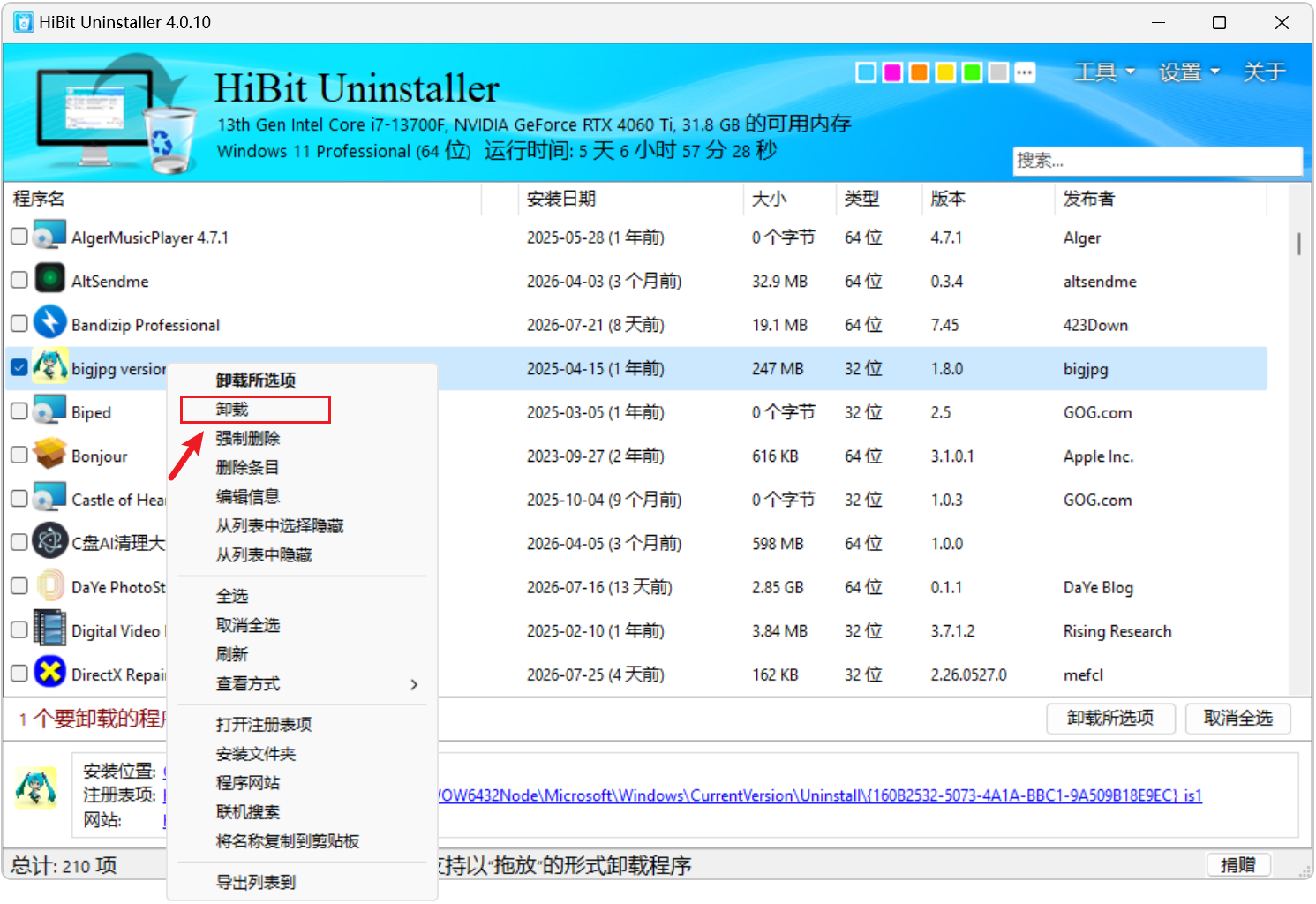Sort by the 发布者 column header

click(1161, 199)
